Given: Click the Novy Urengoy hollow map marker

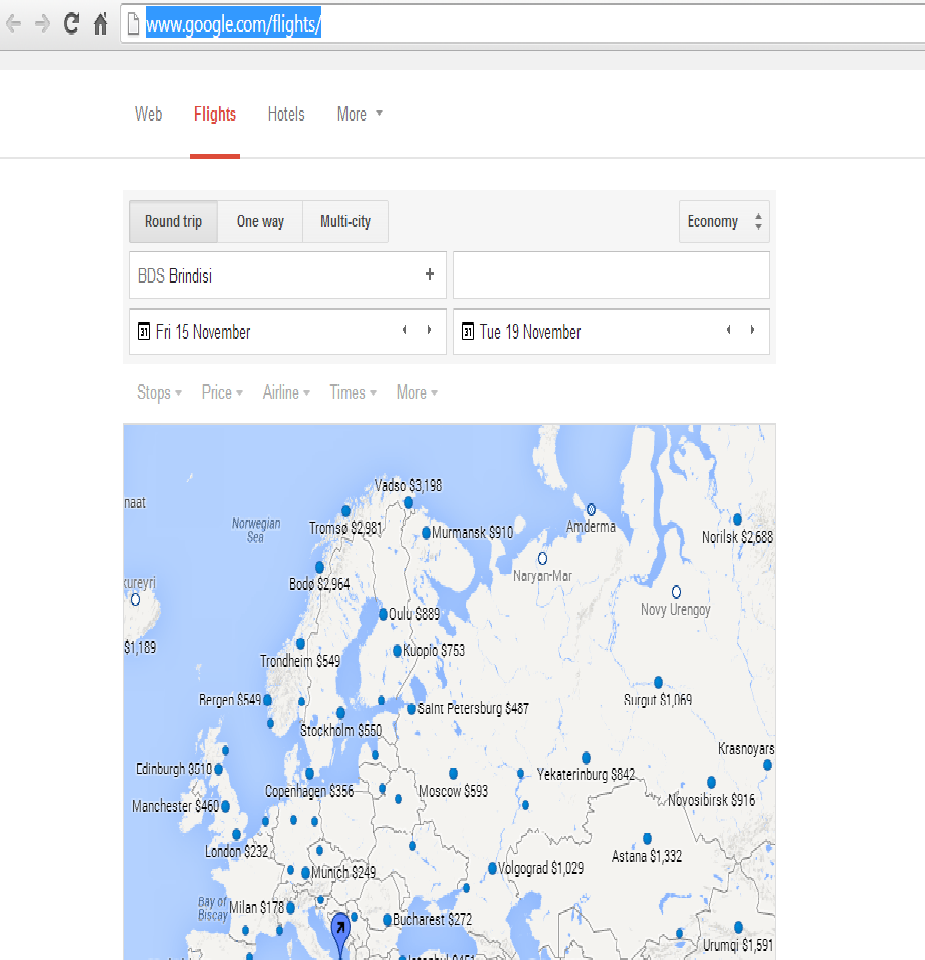Looking at the screenshot, I should (x=676, y=592).
